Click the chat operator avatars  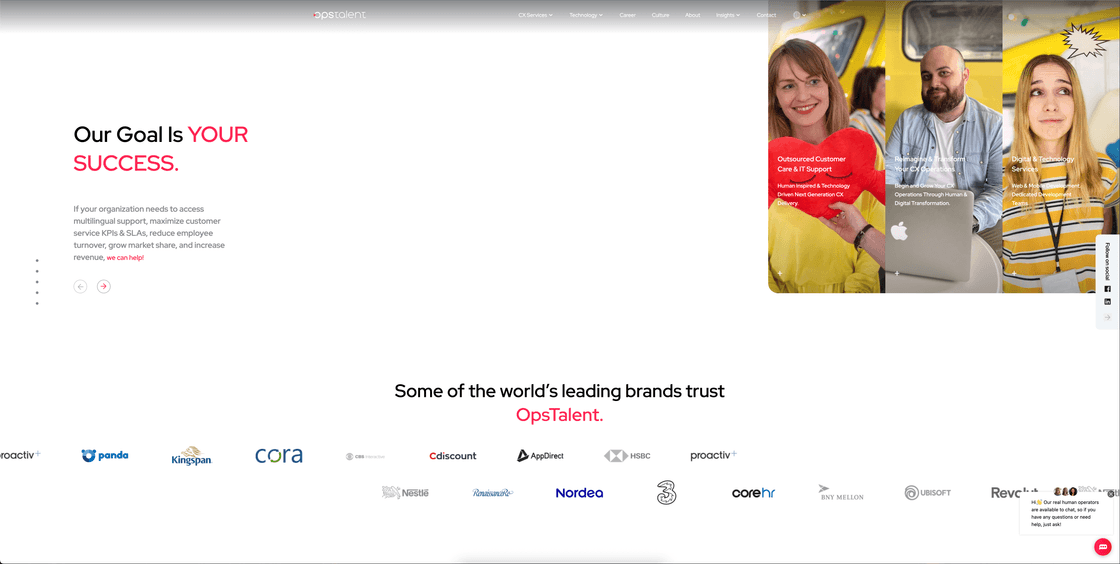point(1065,491)
